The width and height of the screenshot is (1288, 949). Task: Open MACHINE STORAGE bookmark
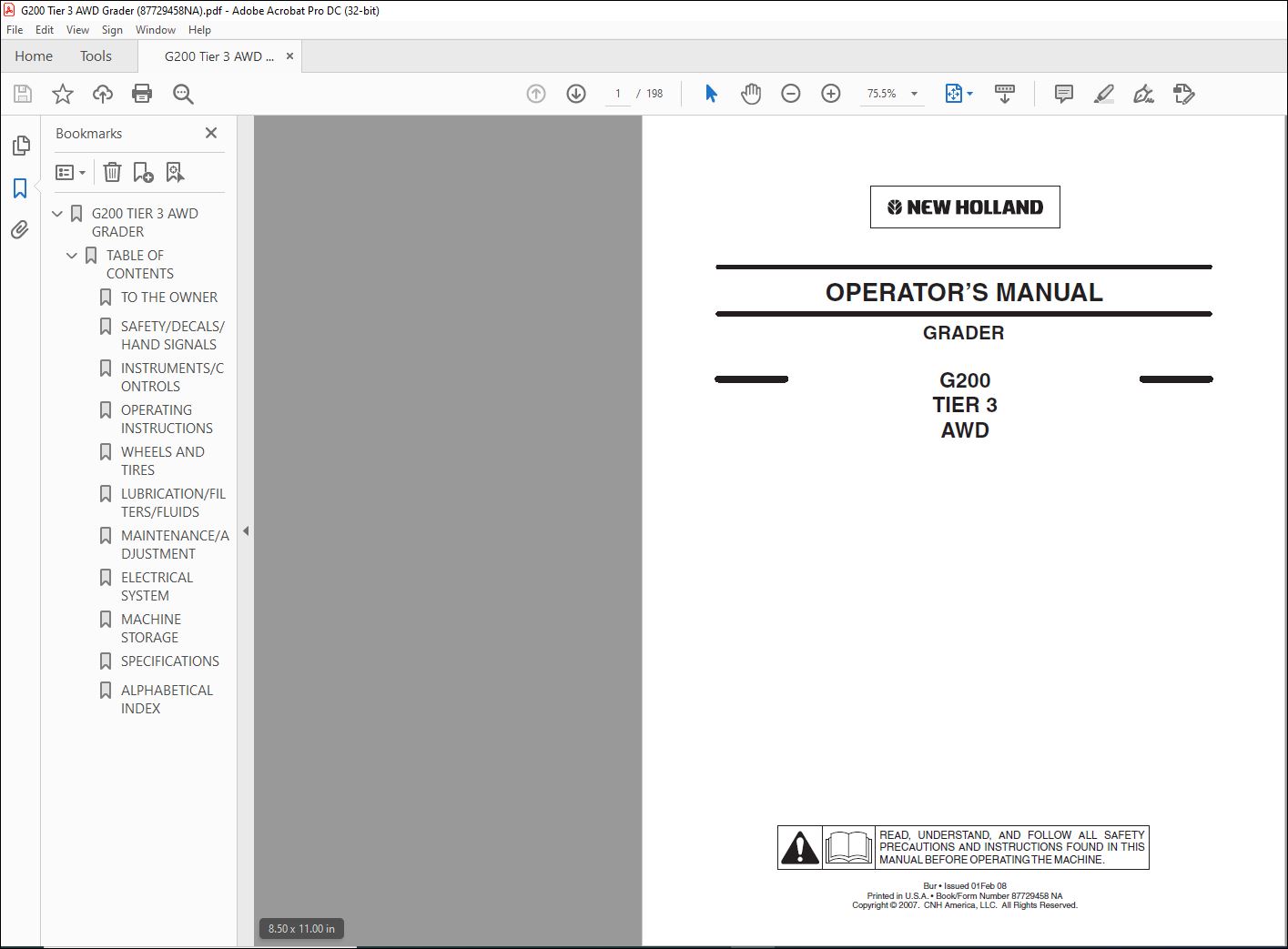pos(151,629)
